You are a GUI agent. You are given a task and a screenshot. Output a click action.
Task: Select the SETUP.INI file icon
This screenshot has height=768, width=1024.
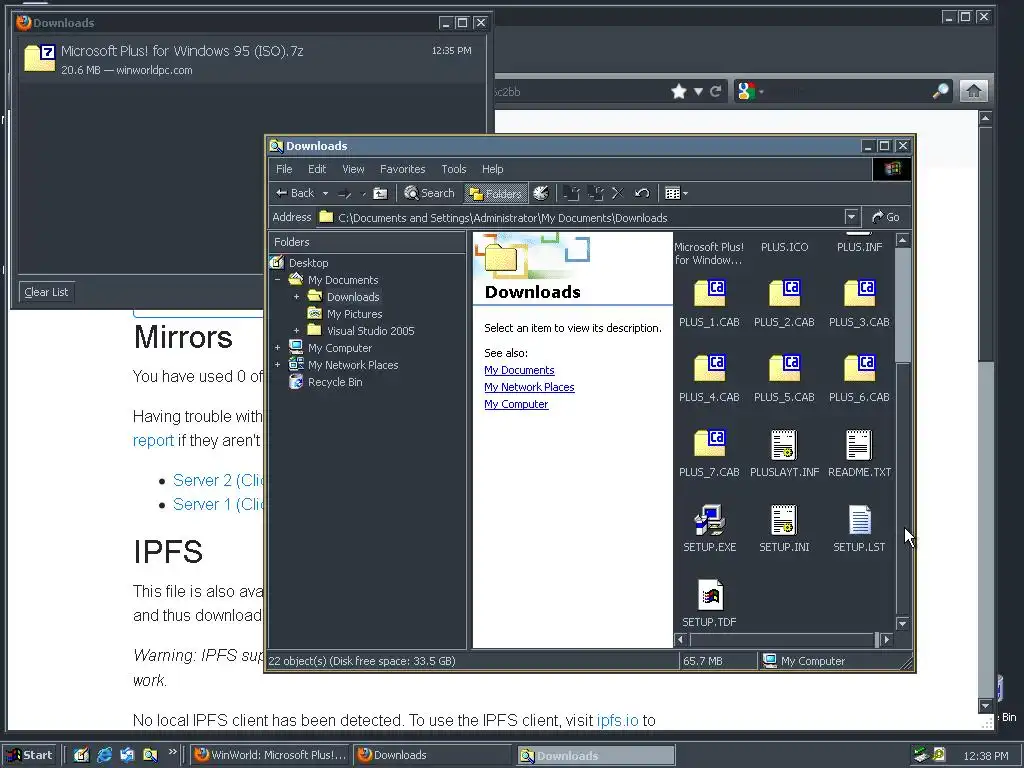(x=784, y=520)
